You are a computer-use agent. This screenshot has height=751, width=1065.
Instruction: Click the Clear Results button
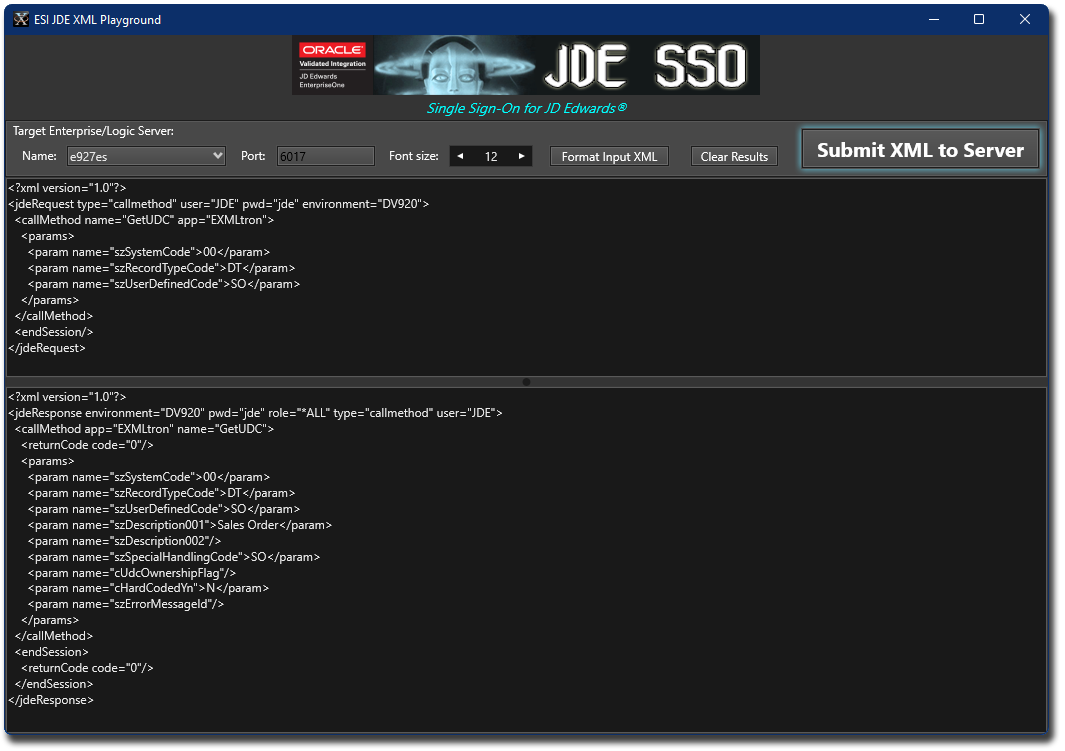tap(734, 156)
